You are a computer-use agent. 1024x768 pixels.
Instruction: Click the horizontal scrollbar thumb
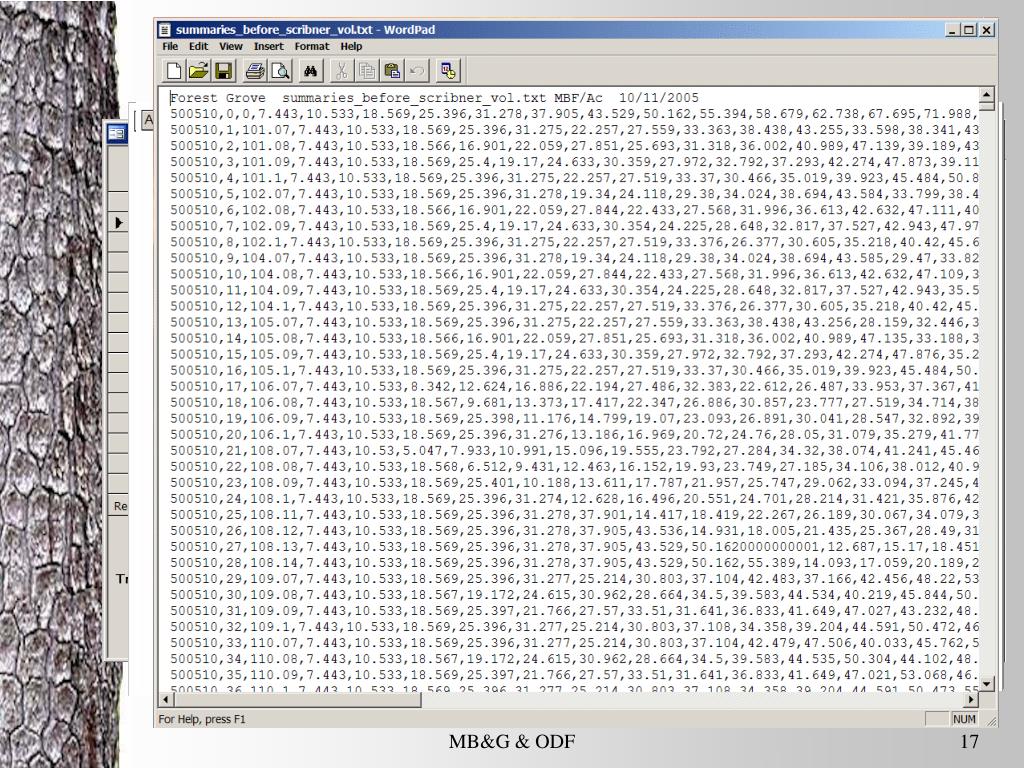pyautogui.click(x=297, y=699)
